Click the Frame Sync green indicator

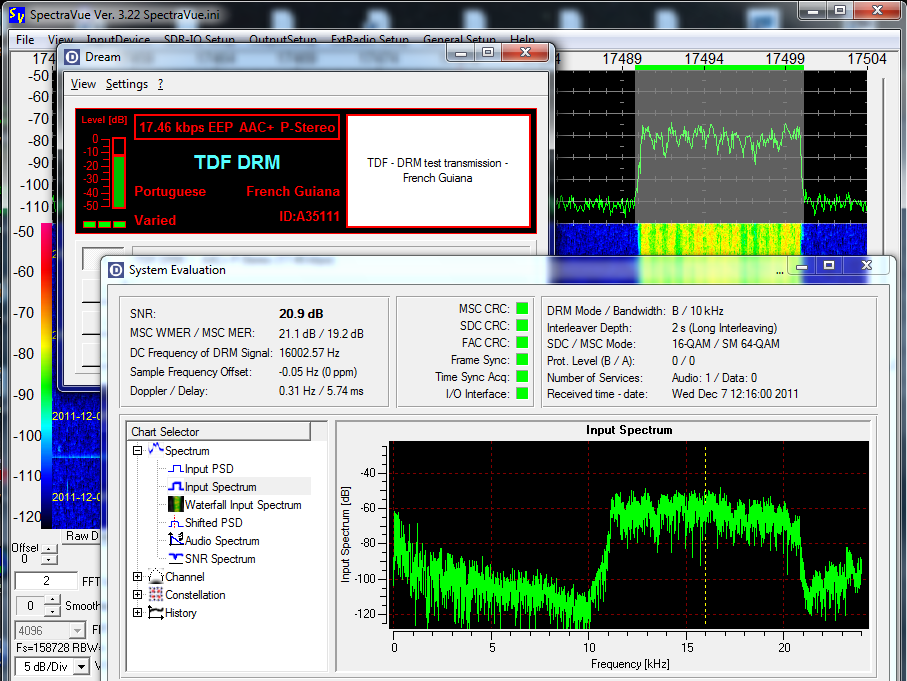click(x=521, y=360)
